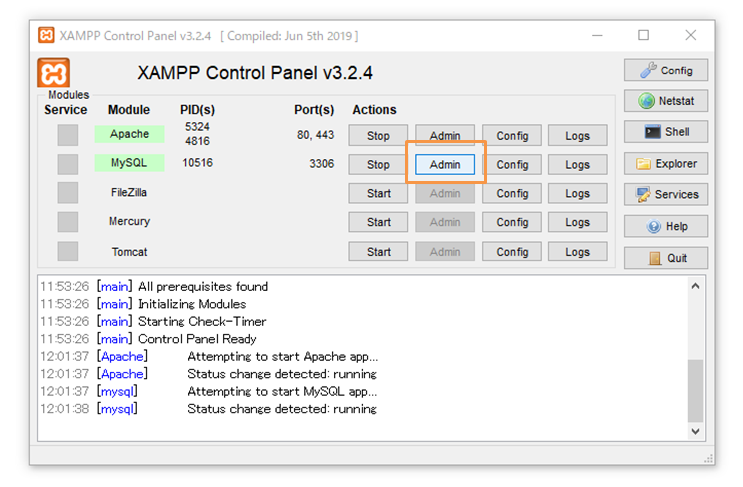Screen dimensions: 743x487
Task: Click Apache PID 5324
Action: [x=197, y=126]
